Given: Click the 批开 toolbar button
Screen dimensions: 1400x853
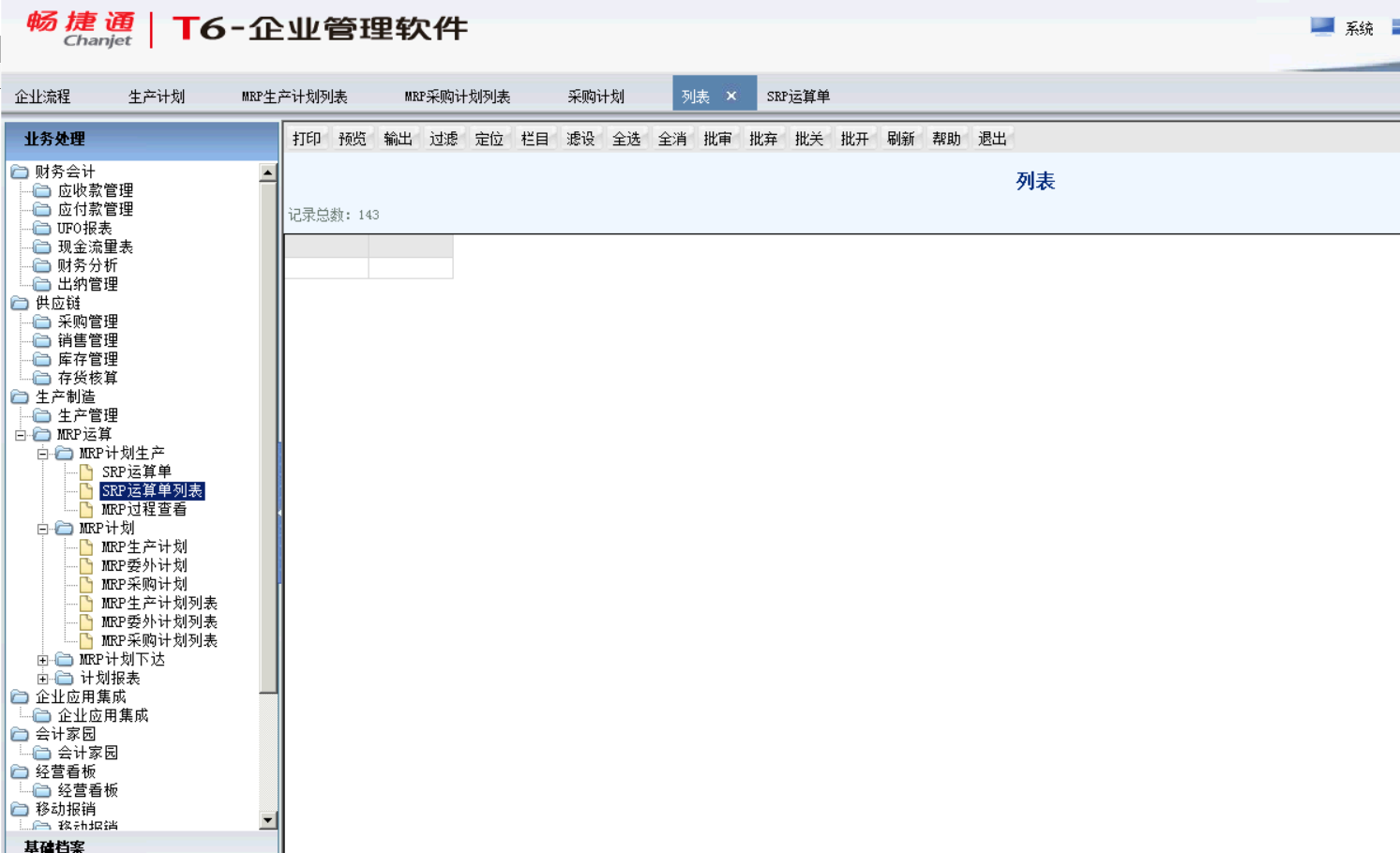Looking at the screenshot, I should [x=855, y=139].
